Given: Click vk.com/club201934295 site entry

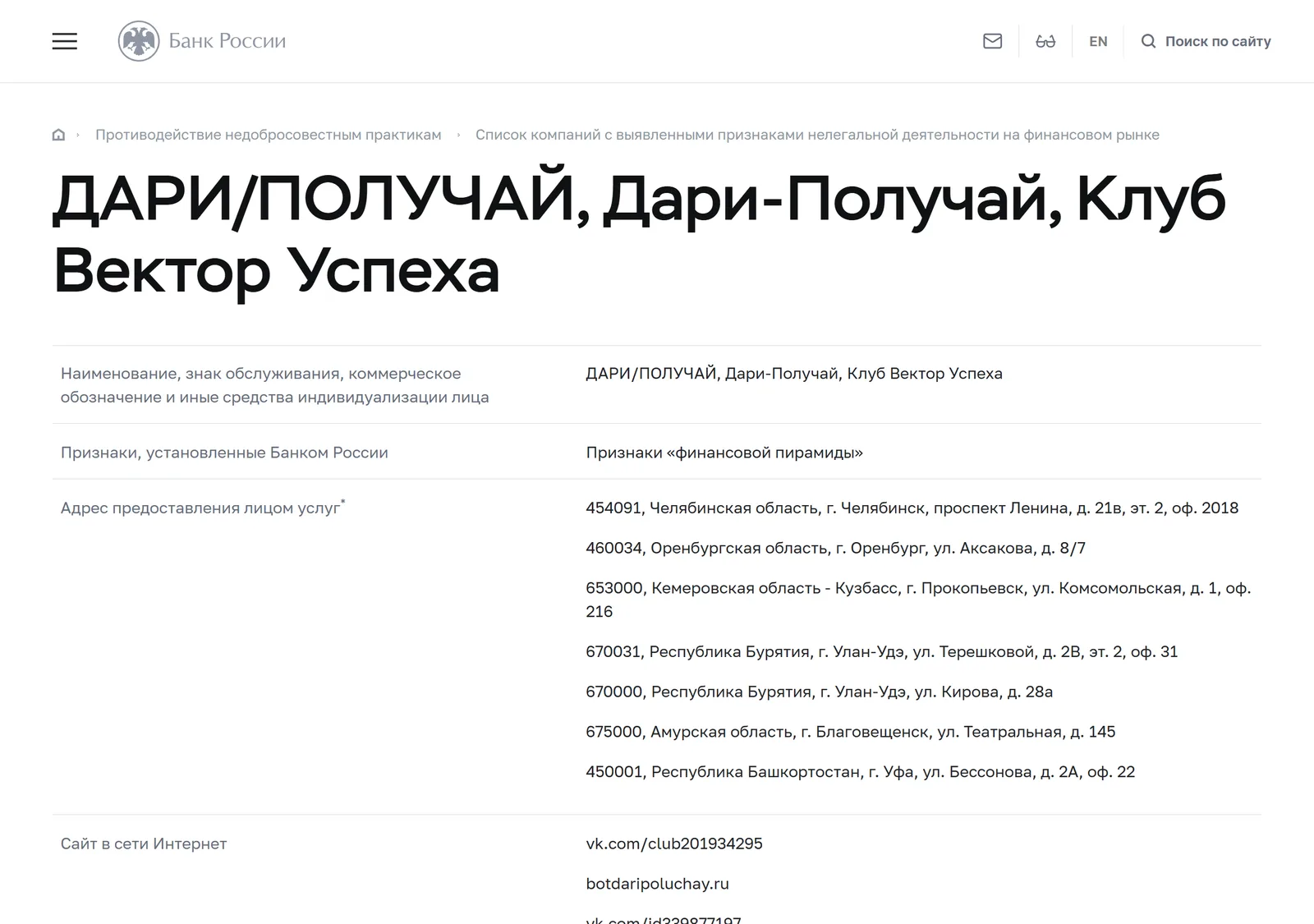Looking at the screenshot, I should point(674,844).
